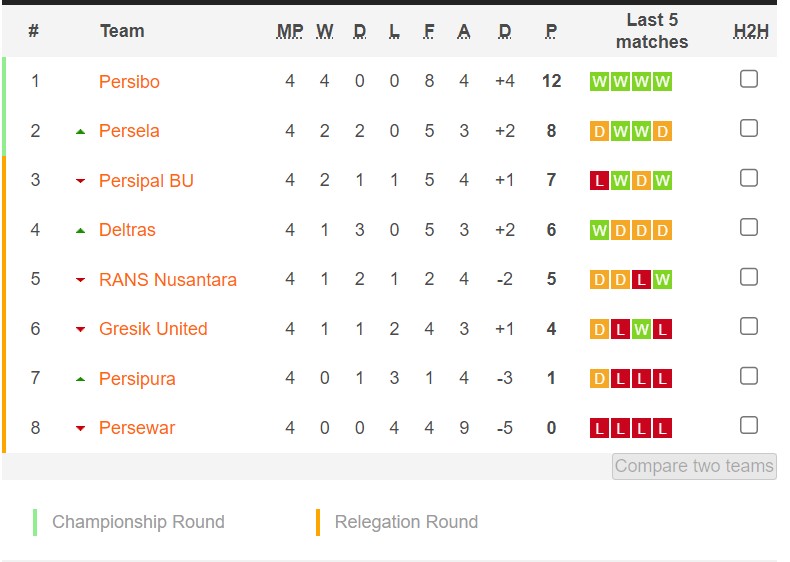Click red down arrow beside RANS Nusantara
This screenshot has height=562, width=790.
point(80,280)
